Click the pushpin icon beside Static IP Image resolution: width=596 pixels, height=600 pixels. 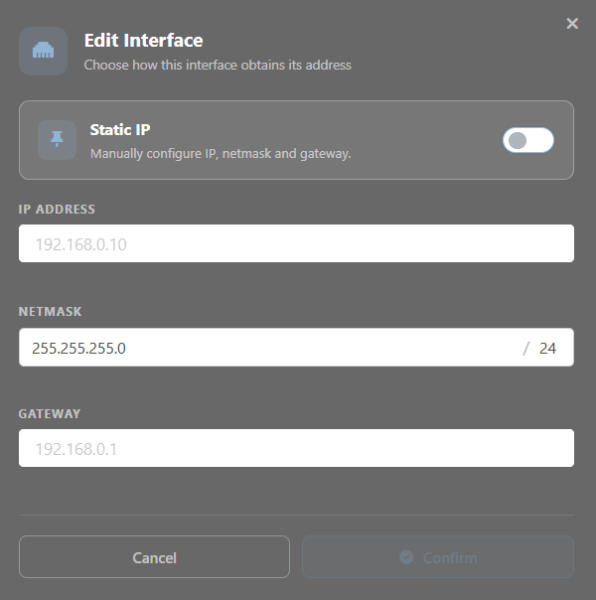pos(57,139)
